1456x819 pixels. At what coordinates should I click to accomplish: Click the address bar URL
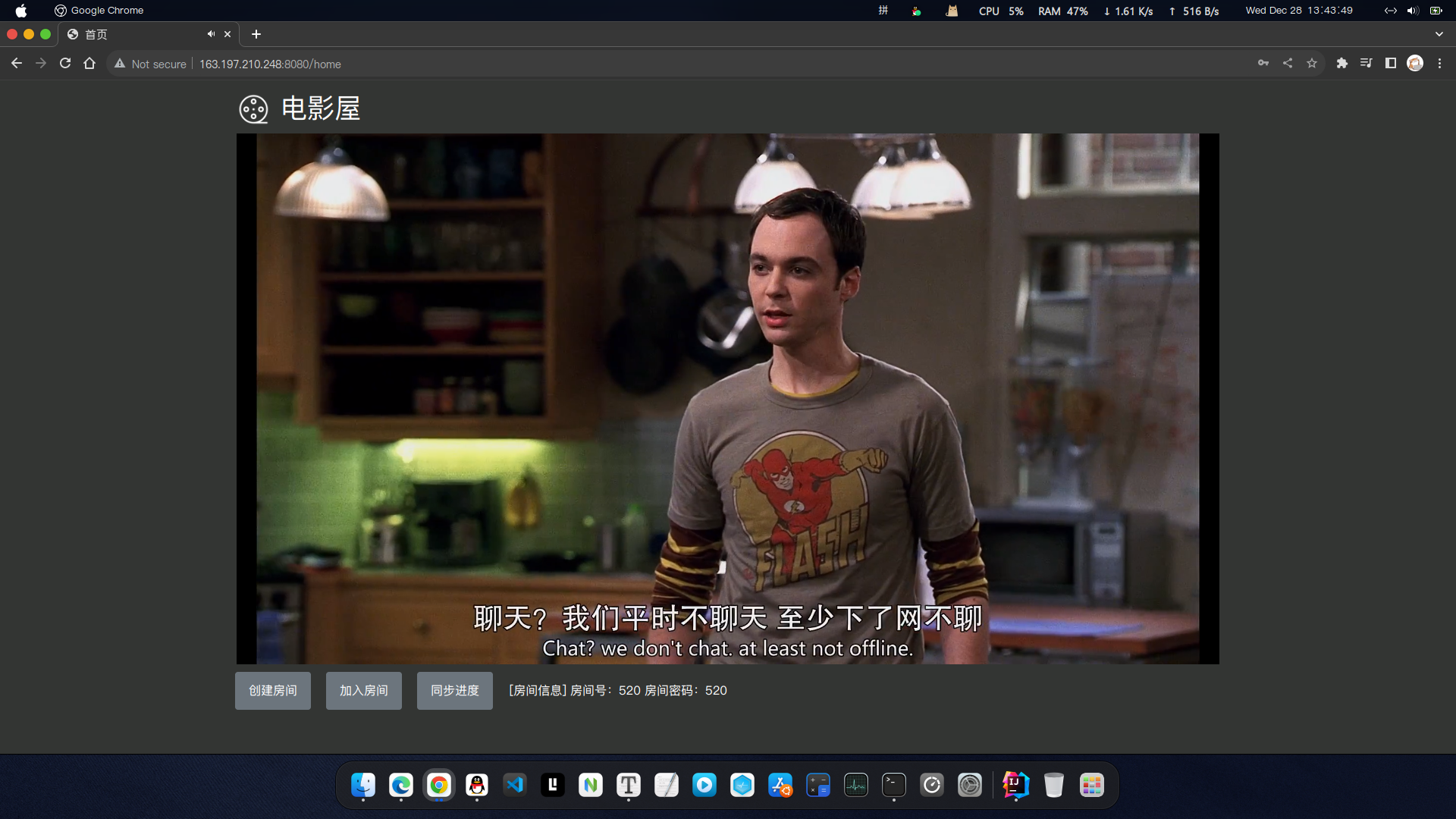(270, 64)
